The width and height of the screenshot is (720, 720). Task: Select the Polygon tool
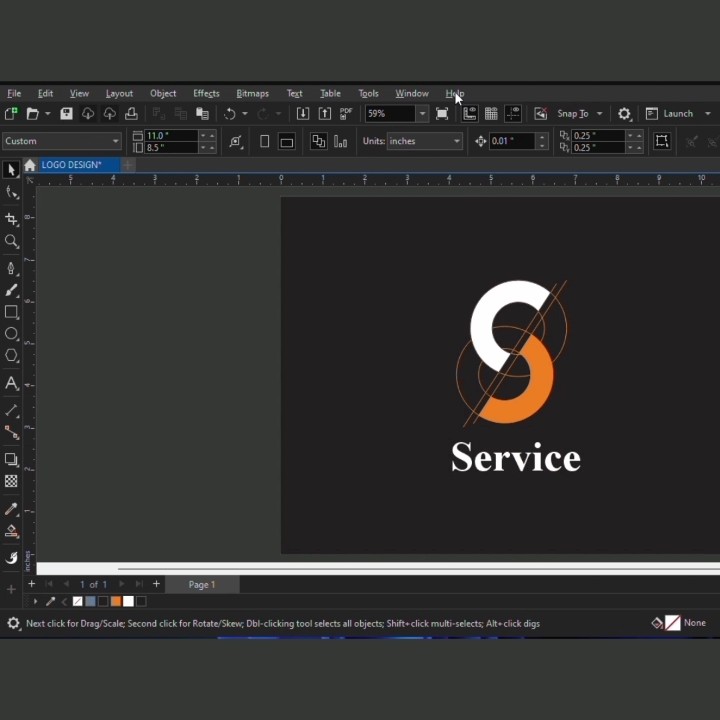click(11, 355)
